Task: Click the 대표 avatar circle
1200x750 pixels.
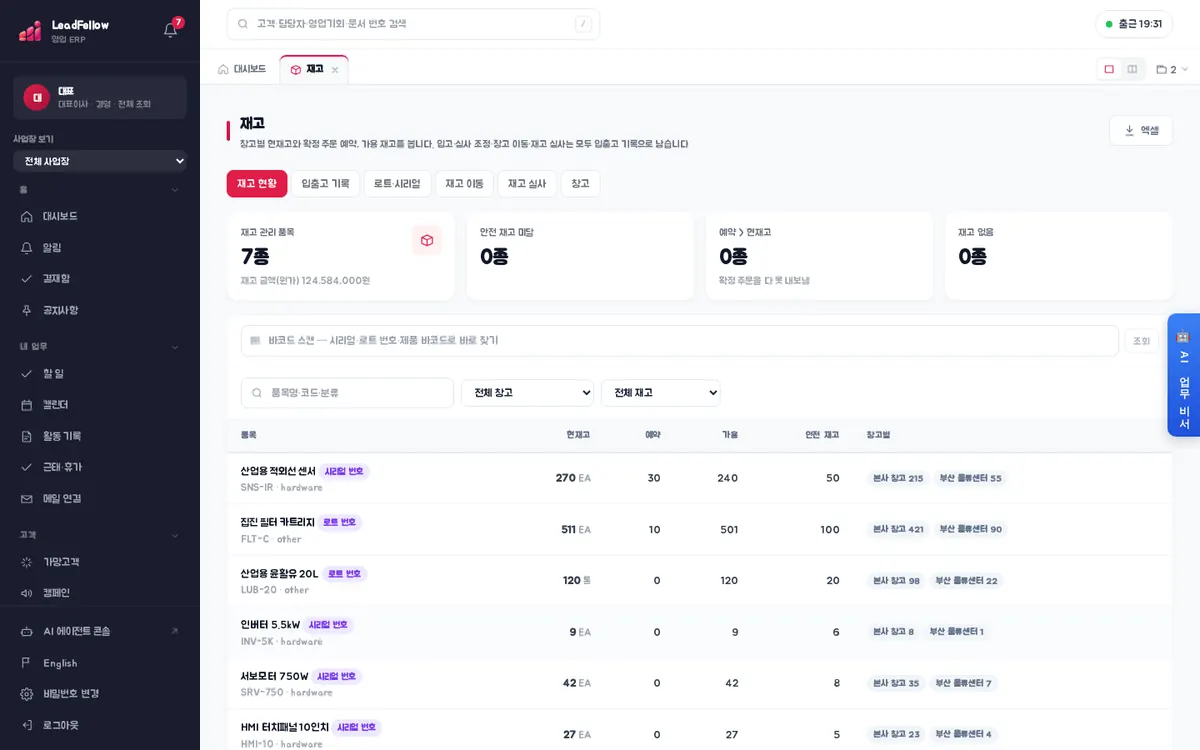Action: tap(37, 97)
